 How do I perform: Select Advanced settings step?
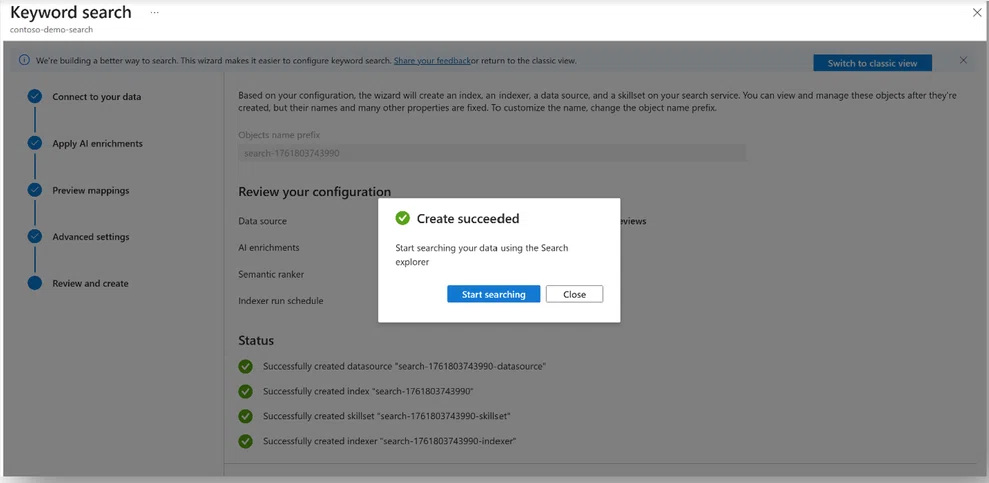click(x=91, y=237)
